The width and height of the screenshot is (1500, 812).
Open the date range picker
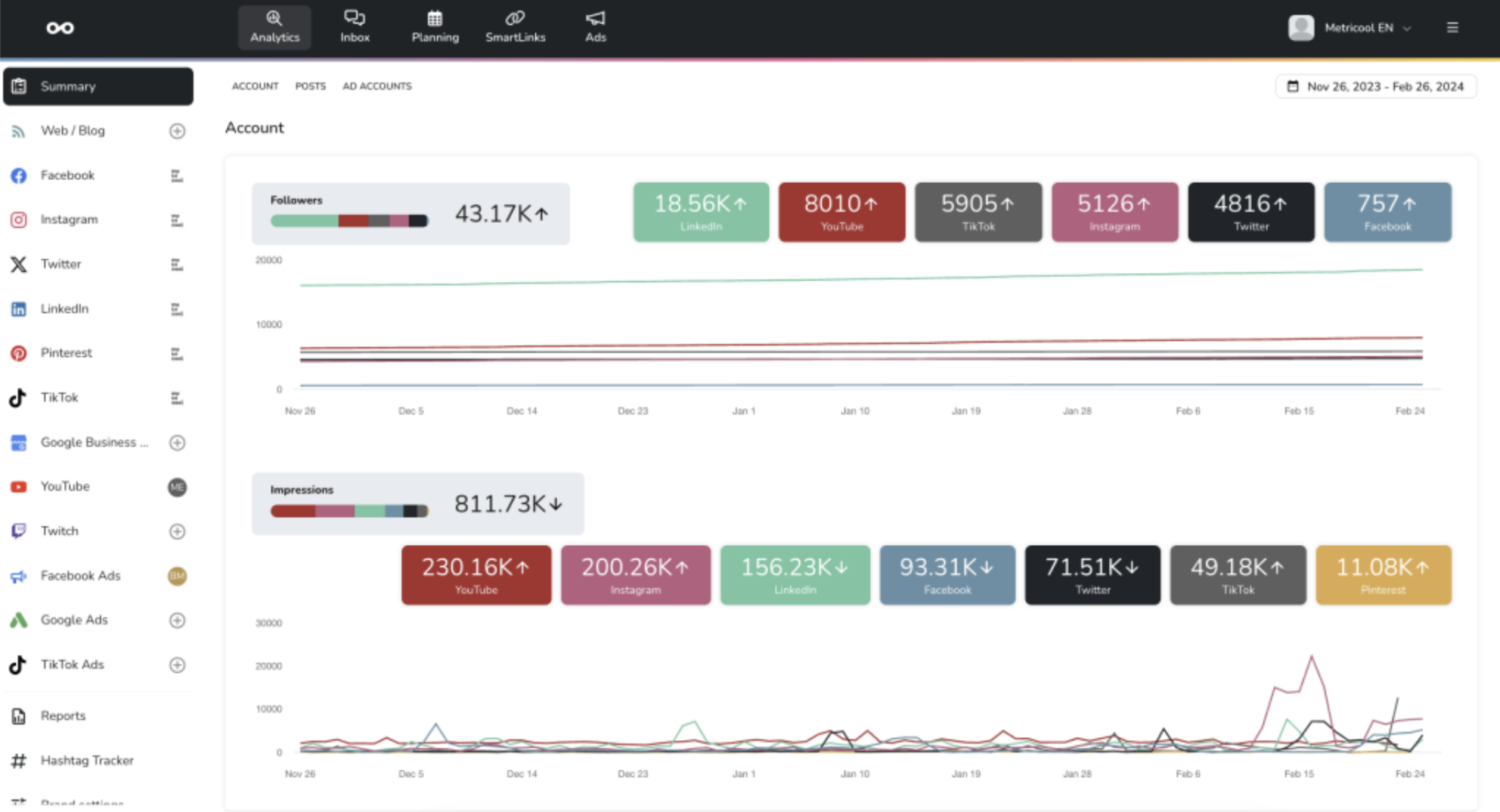pos(1375,86)
